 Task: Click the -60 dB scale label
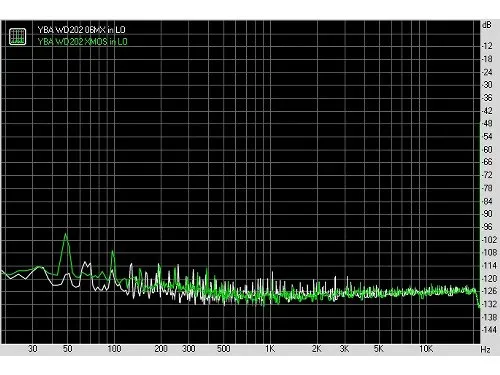pyautogui.click(x=487, y=149)
